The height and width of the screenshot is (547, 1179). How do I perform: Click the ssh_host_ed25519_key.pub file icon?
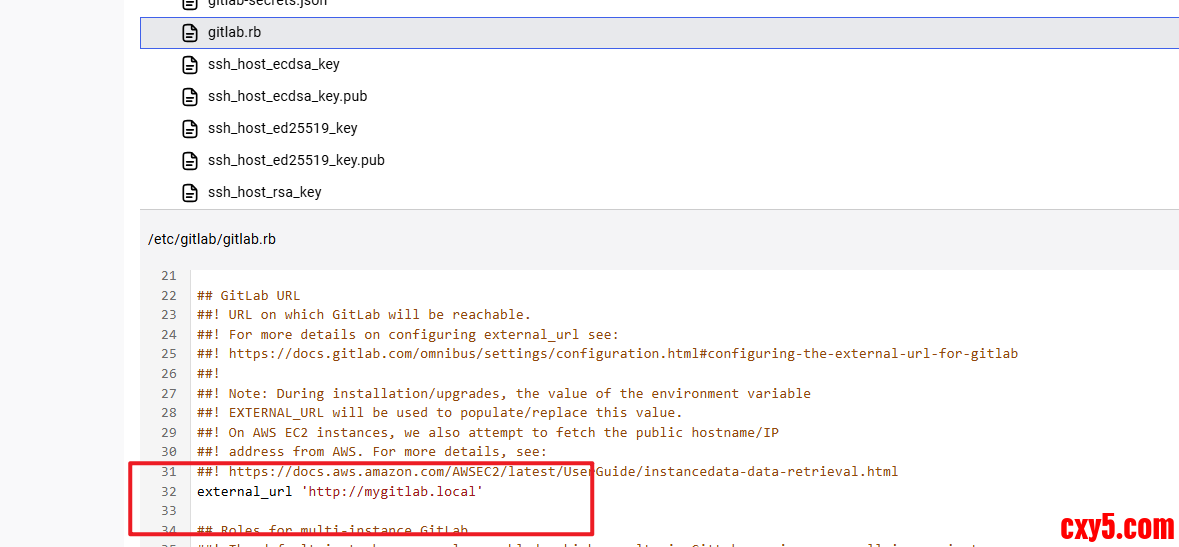pos(190,161)
